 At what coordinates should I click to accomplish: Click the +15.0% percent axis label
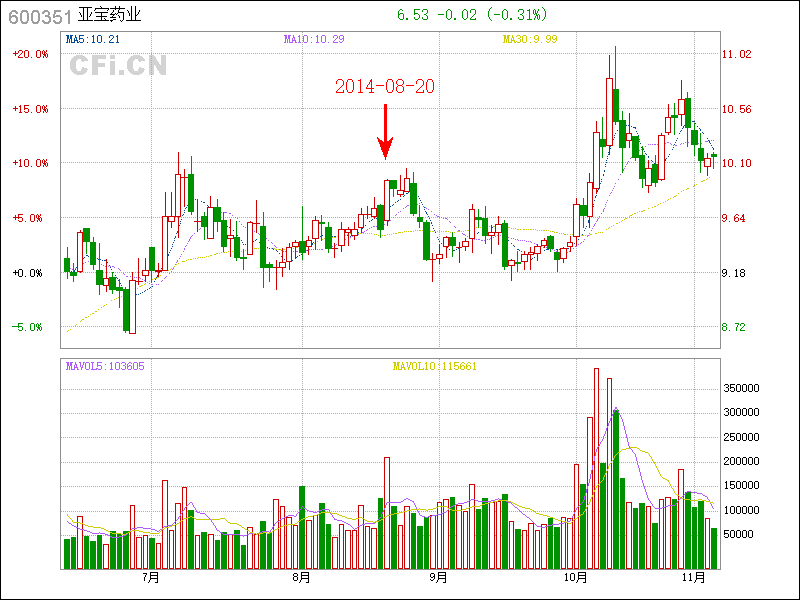coord(31,109)
